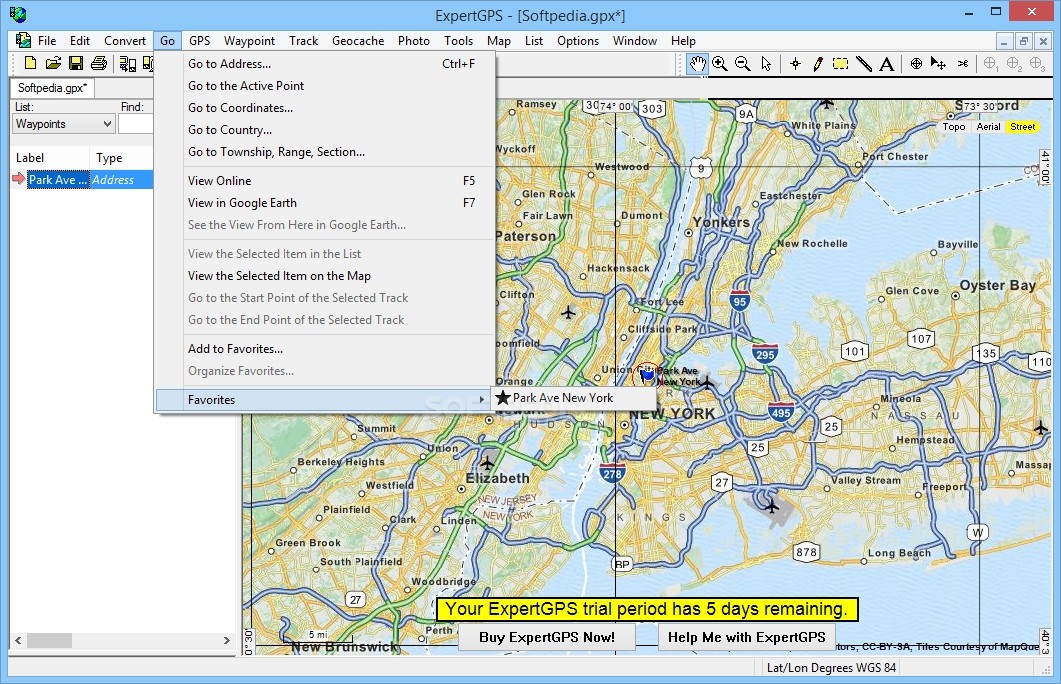Screen dimensions: 1061x684
Task: Choose Go to Address menu item
Action: click(325, 64)
